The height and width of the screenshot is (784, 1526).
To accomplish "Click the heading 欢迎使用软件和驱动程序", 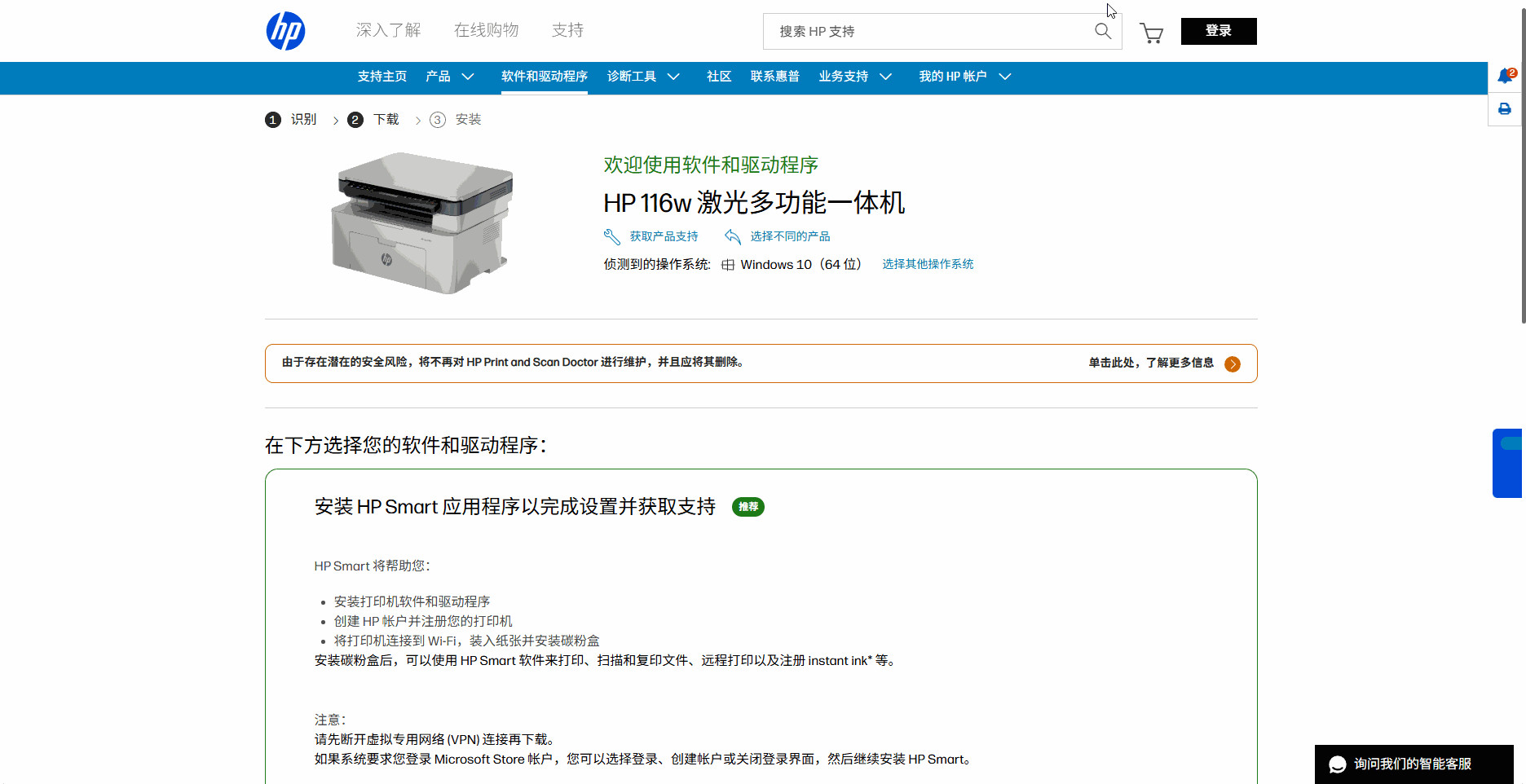I will (711, 165).
